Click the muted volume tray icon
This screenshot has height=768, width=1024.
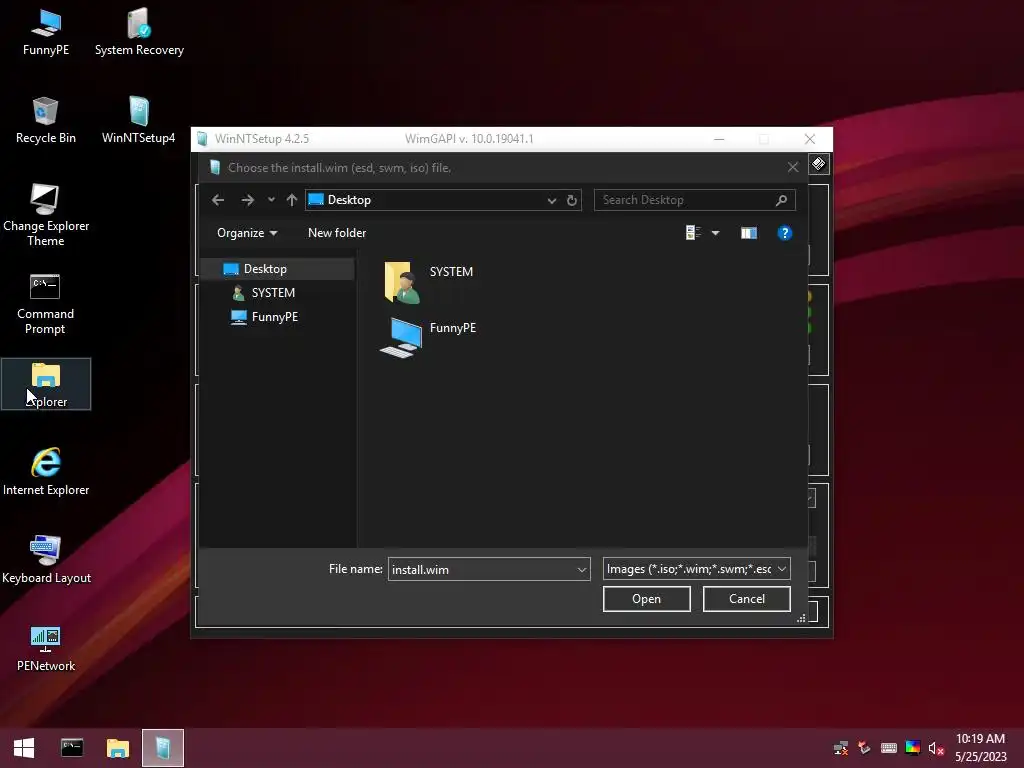click(936, 748)
